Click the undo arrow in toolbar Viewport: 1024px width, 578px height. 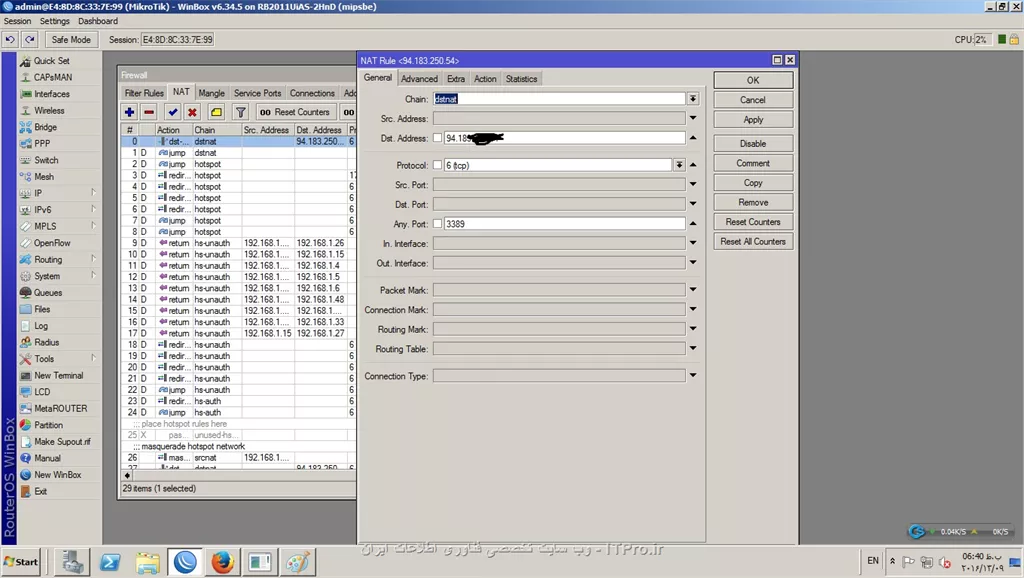(10, 39)
